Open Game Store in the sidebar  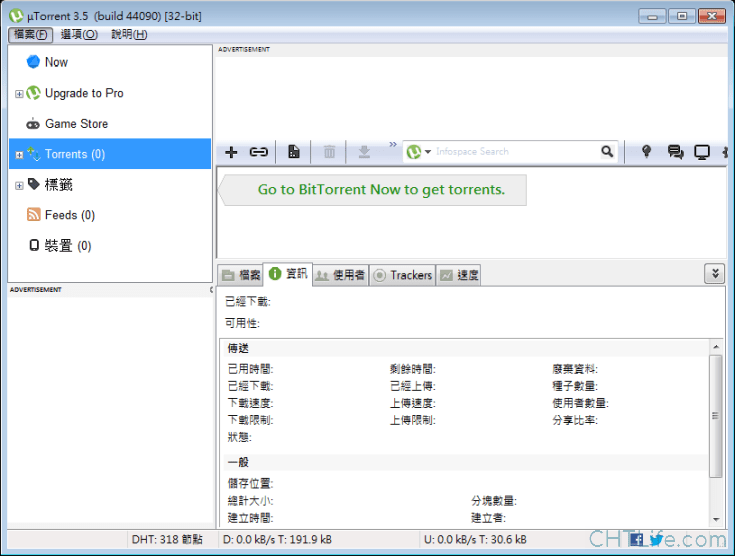click(76, 124)
